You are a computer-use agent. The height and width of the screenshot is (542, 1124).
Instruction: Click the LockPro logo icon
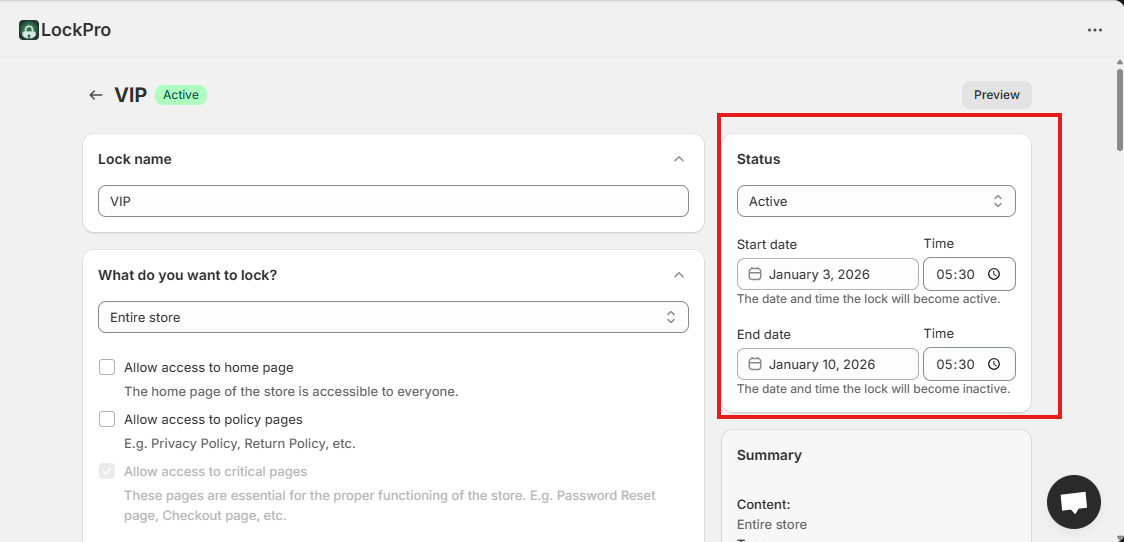29,30
